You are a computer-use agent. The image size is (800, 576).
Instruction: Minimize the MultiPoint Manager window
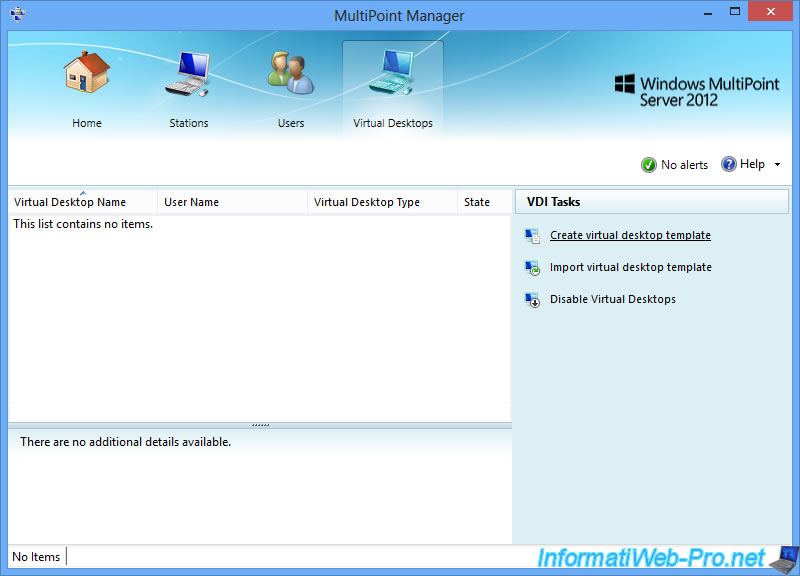coord(708,12)
